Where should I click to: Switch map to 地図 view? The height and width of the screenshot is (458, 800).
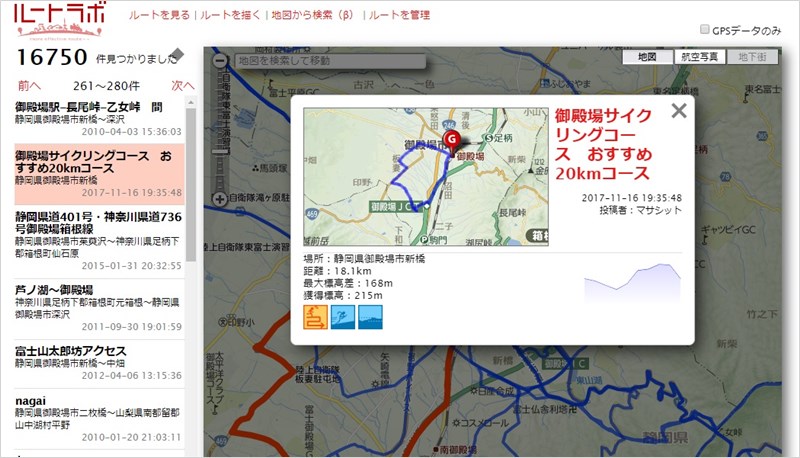coord(647,57)
